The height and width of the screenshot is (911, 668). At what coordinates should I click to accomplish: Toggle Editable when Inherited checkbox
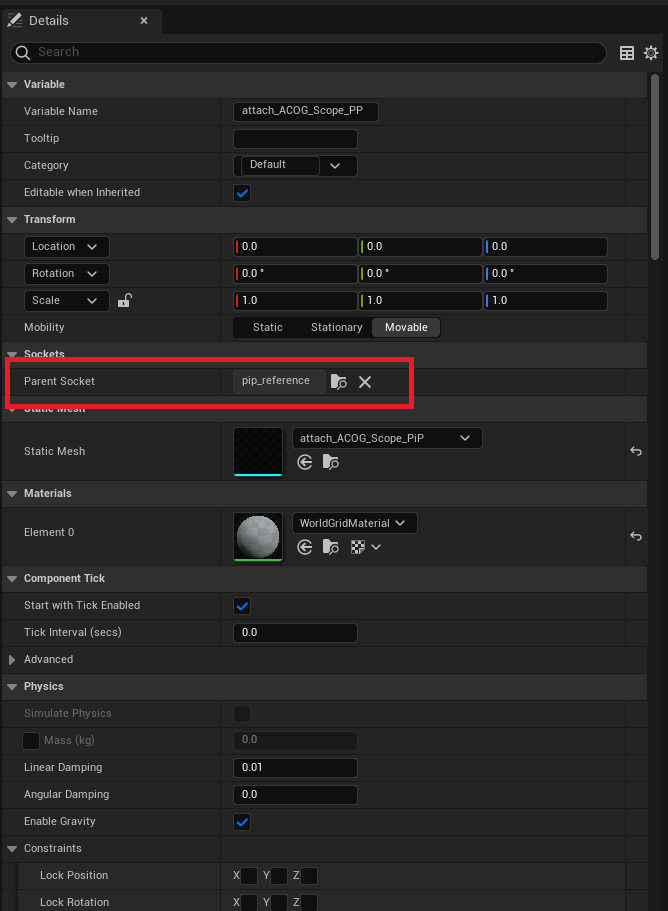click(242, 193)
